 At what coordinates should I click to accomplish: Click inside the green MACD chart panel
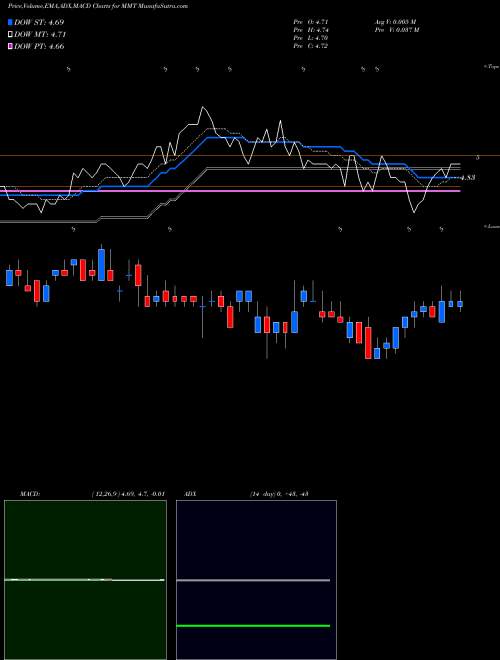tap(85, 580)
